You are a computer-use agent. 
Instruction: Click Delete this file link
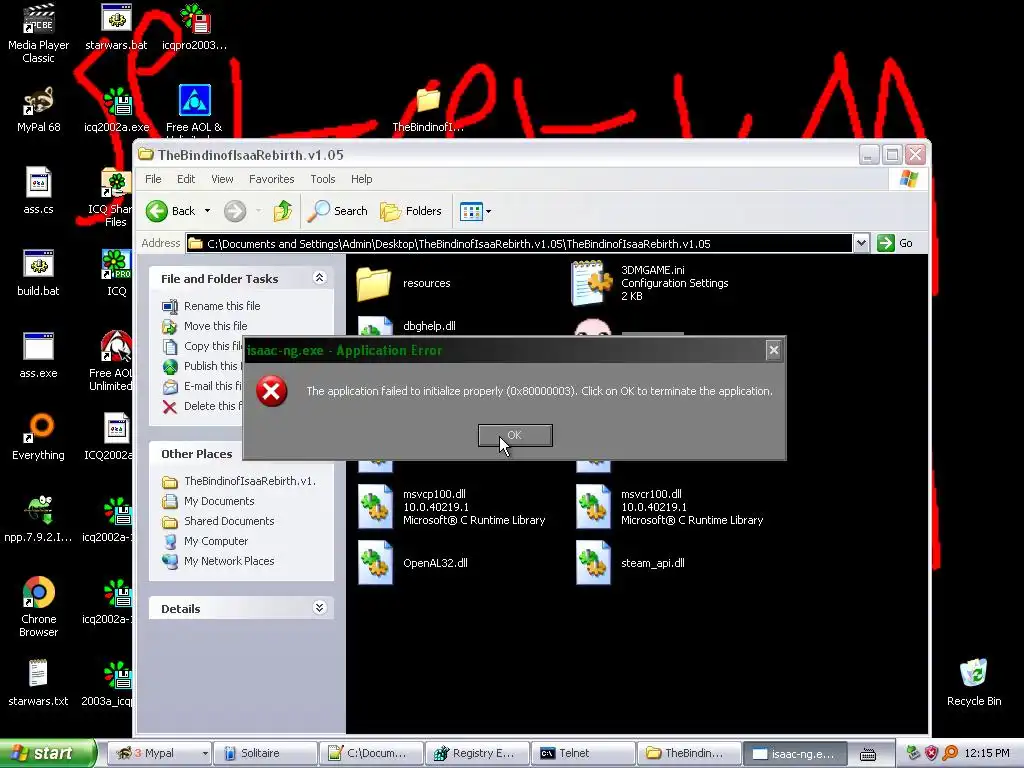click(213, 406)
